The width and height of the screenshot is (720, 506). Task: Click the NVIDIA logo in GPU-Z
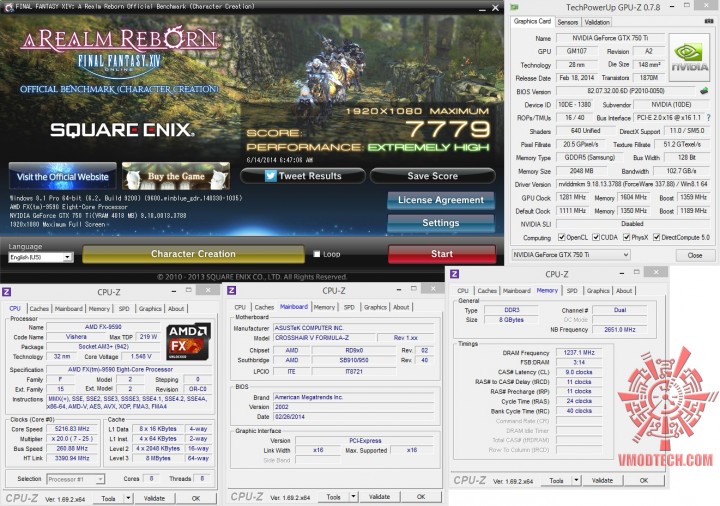(690, 58)
